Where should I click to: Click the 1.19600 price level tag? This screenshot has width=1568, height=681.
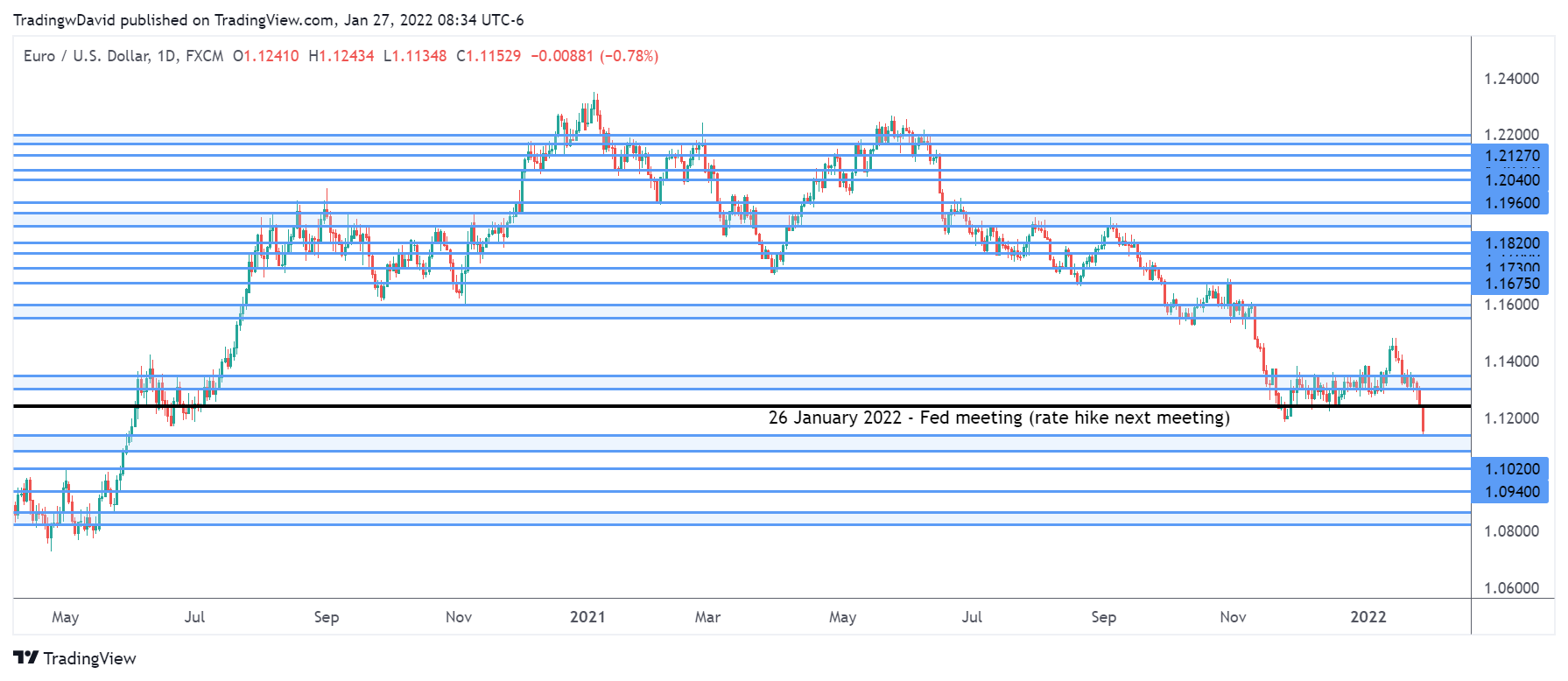point(1511,203)
